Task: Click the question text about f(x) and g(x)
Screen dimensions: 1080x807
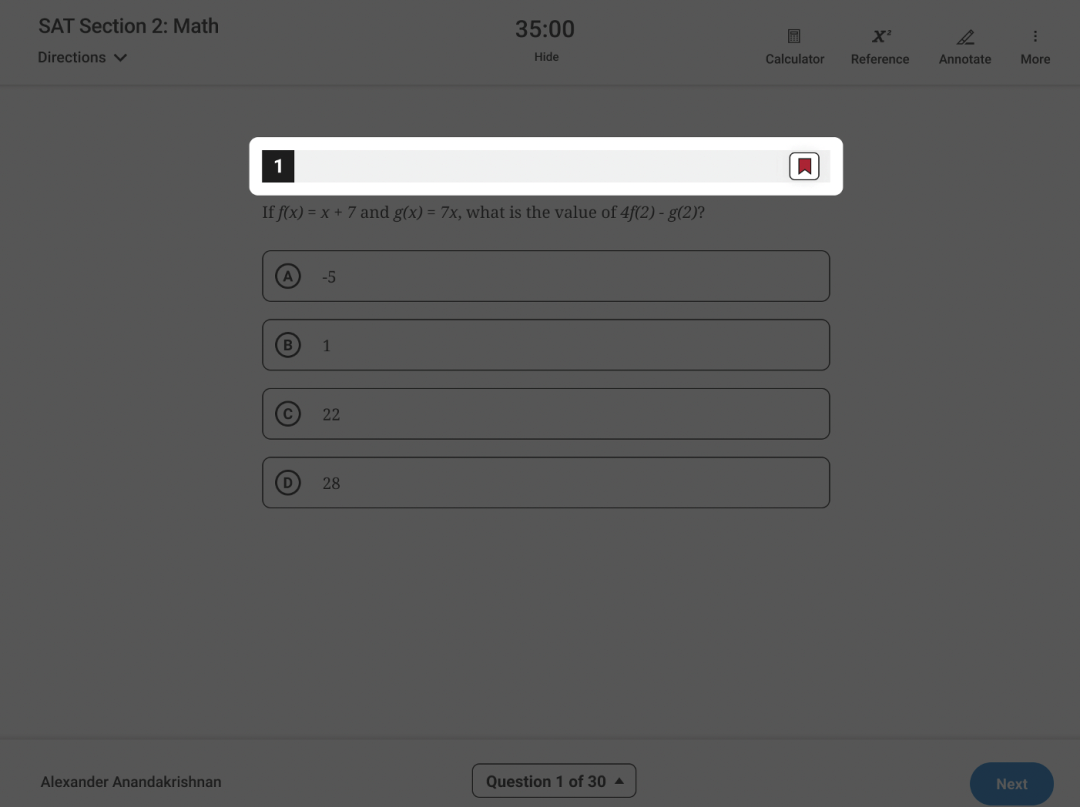Action: [483, 213]
